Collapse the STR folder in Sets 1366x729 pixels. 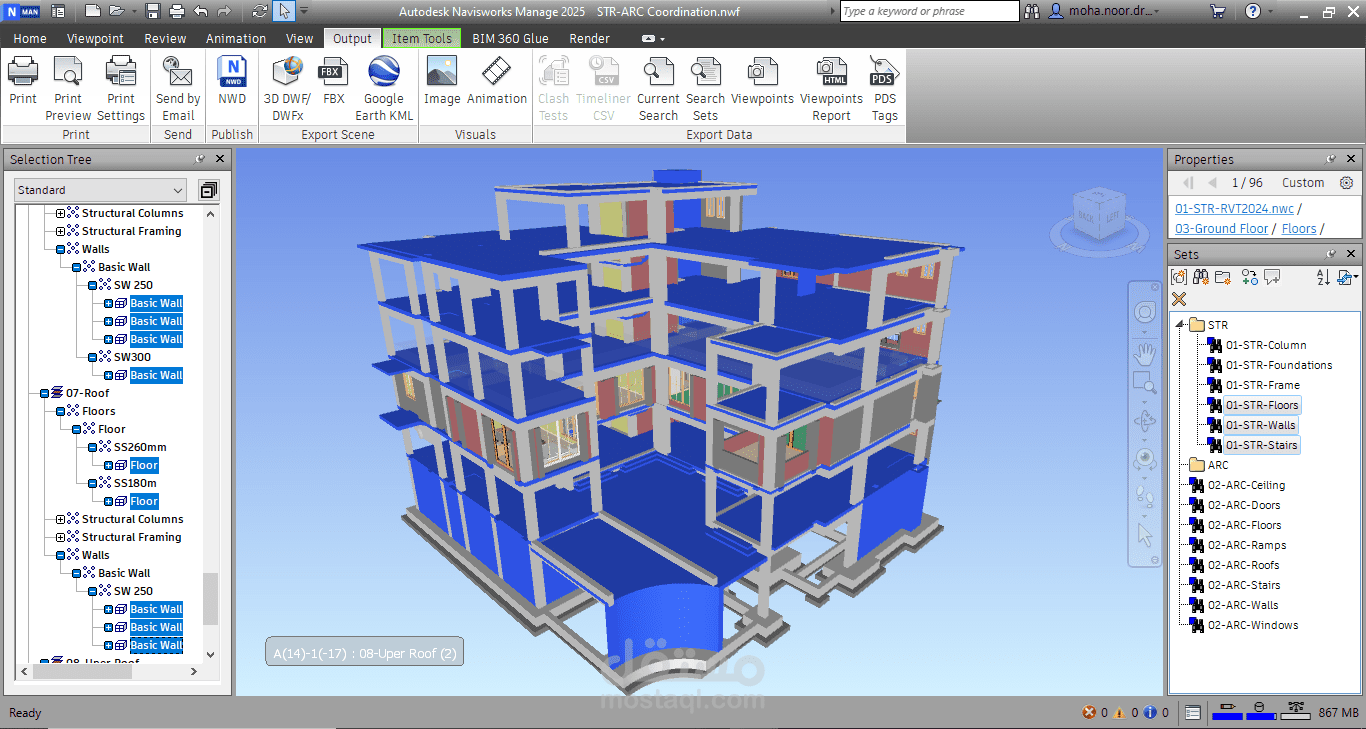[x=1180, y=324]
